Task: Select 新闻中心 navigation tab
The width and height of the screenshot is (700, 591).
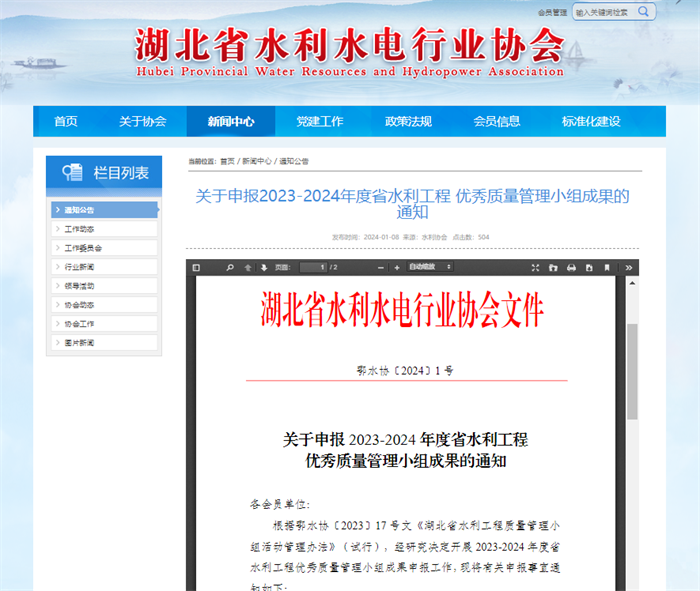Action: (231, 121)
